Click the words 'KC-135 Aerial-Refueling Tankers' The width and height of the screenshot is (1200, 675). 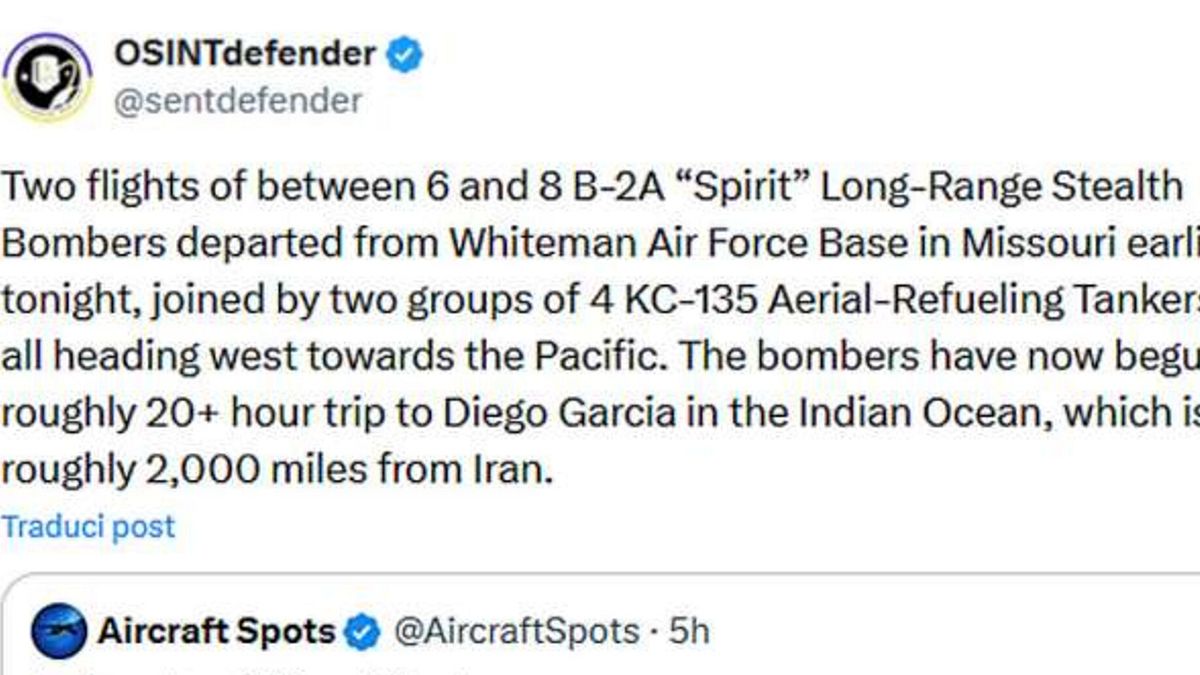906,300
